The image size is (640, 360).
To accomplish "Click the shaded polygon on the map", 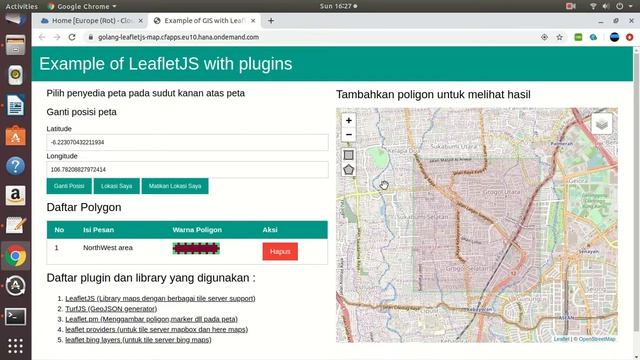I will coord(477,224).
